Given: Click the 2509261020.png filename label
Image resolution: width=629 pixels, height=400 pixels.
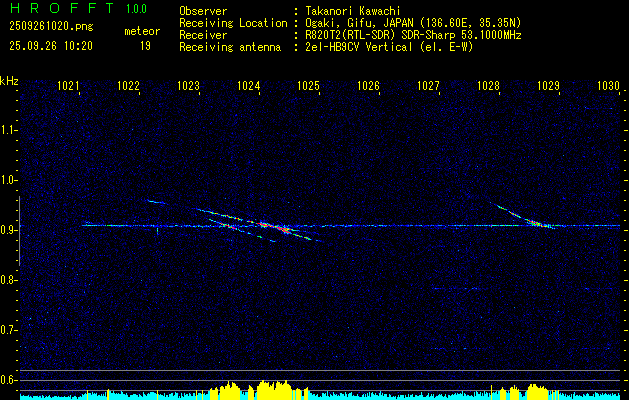Looking at the screenshot, I should click(x=51, y=27).
